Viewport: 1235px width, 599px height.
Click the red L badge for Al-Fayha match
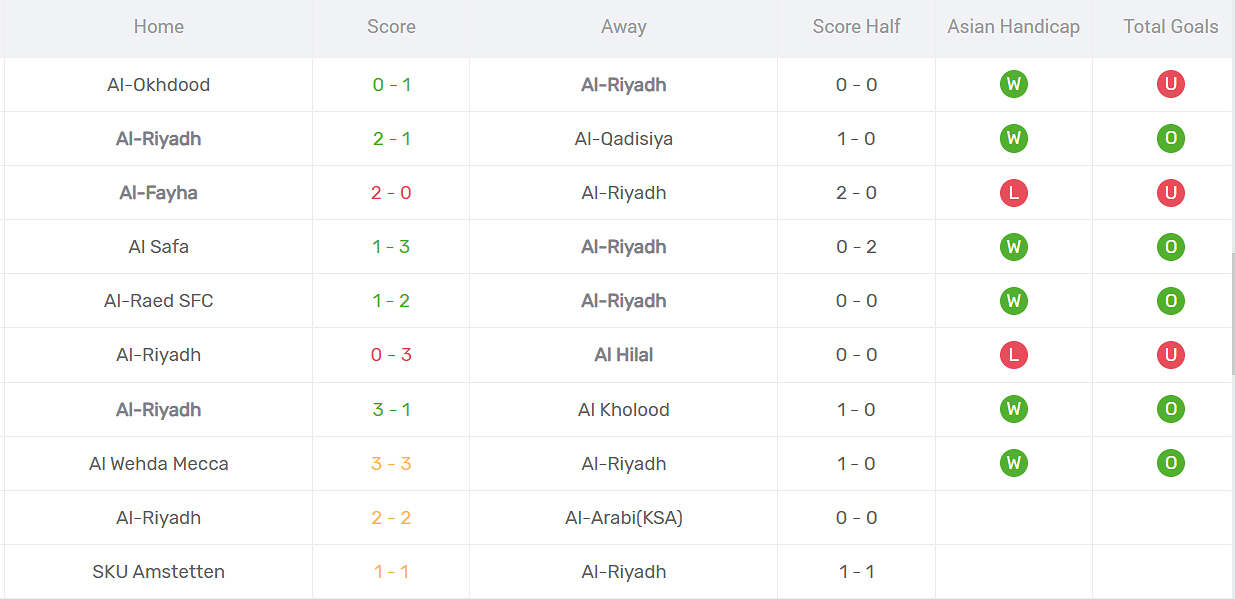point(1013,193)
